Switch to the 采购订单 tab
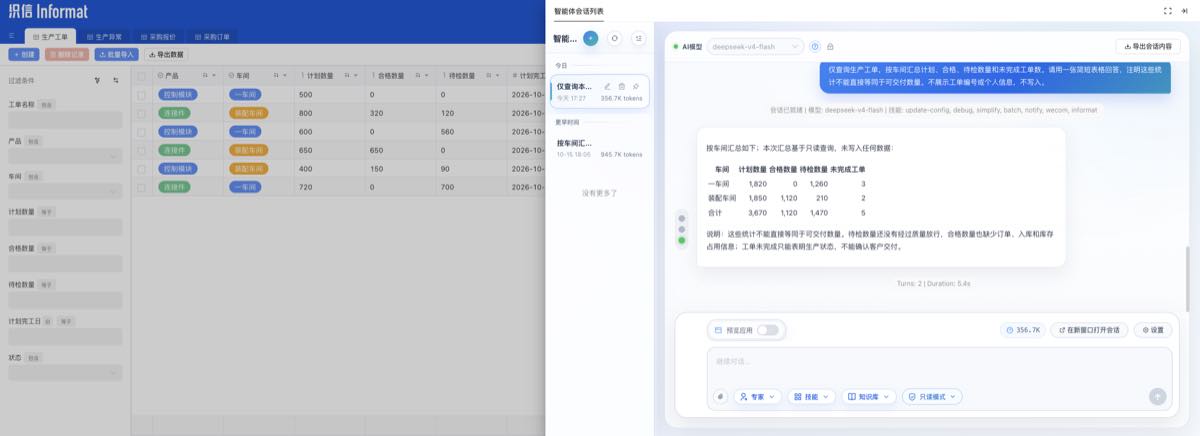The width and height of the screenshot is (1200, 436). [x=211, y=36]
